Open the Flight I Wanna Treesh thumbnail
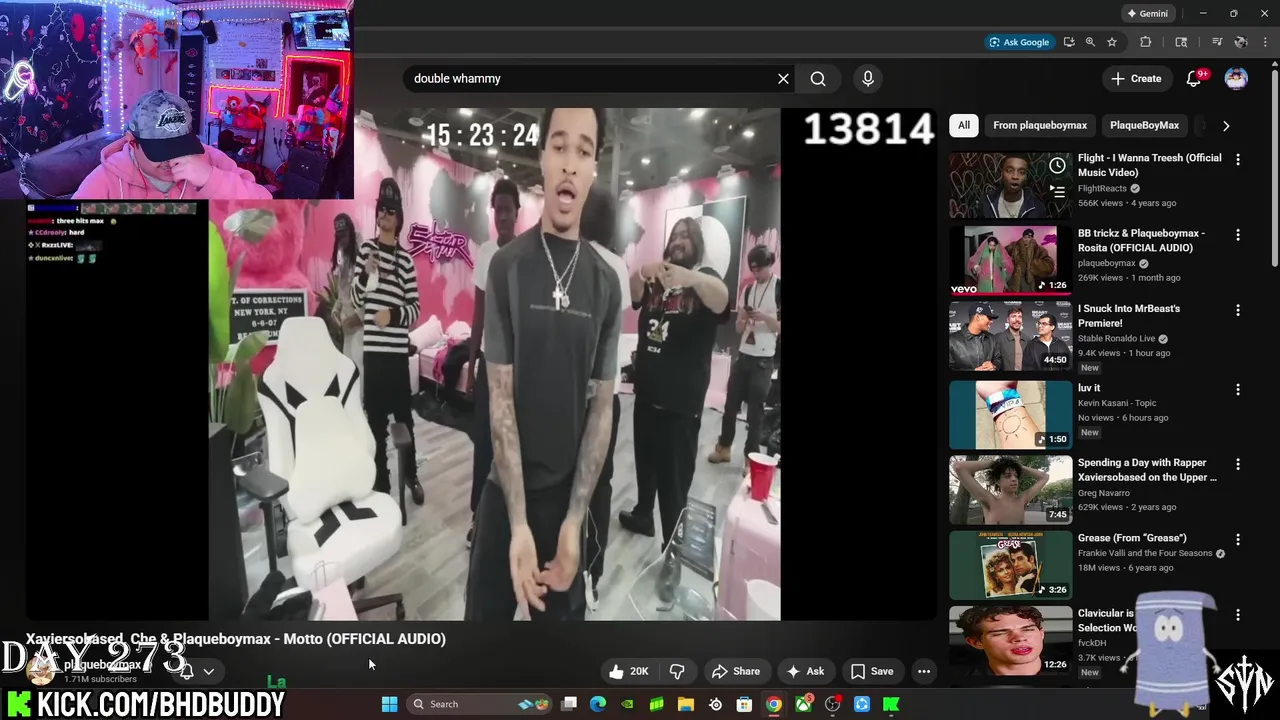 pyautogui.click(x=1010, y=184)
